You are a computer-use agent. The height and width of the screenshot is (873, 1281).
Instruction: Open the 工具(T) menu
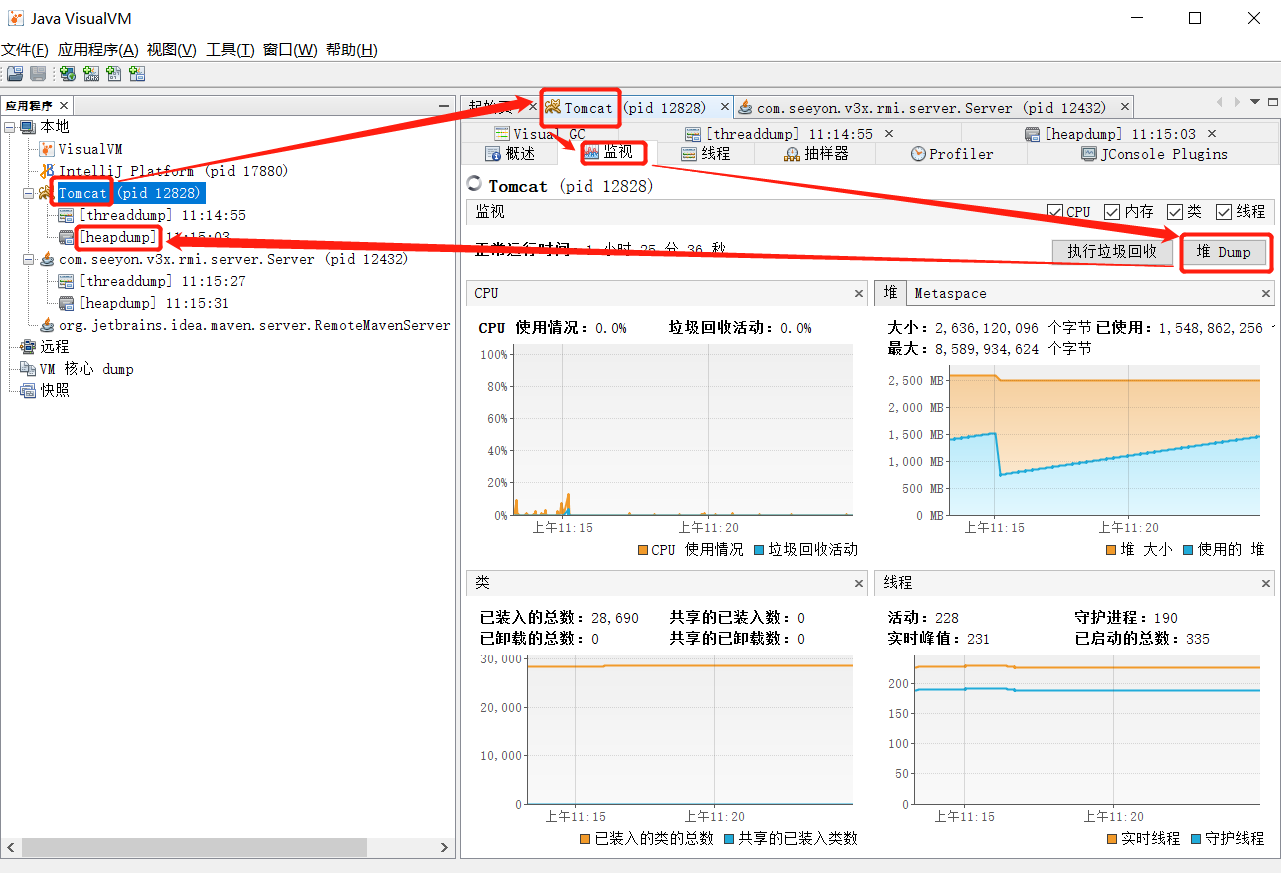(x=230, y=50)
